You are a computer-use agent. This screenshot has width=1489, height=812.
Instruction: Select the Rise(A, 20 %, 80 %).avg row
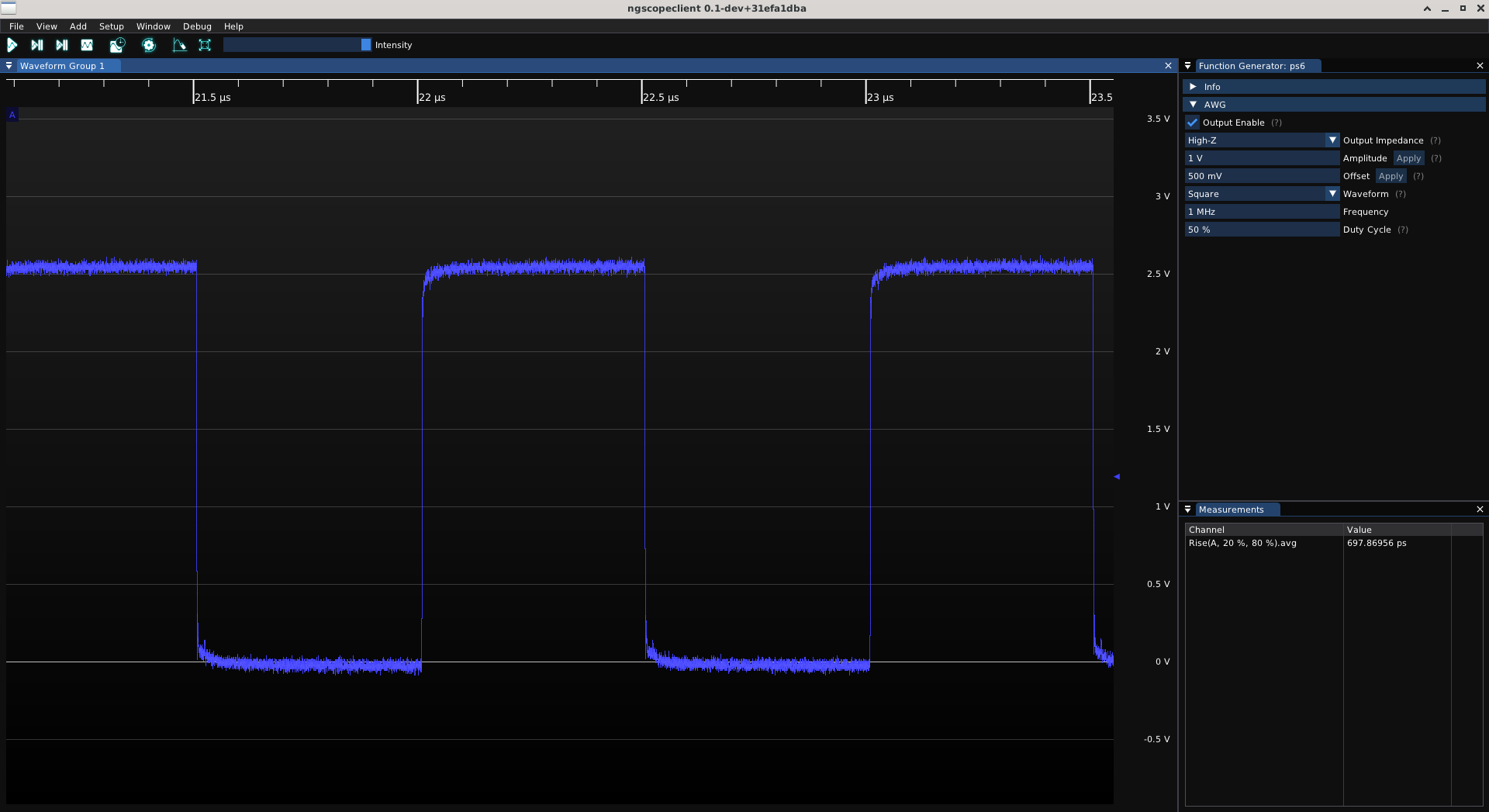pos(1242,543)
